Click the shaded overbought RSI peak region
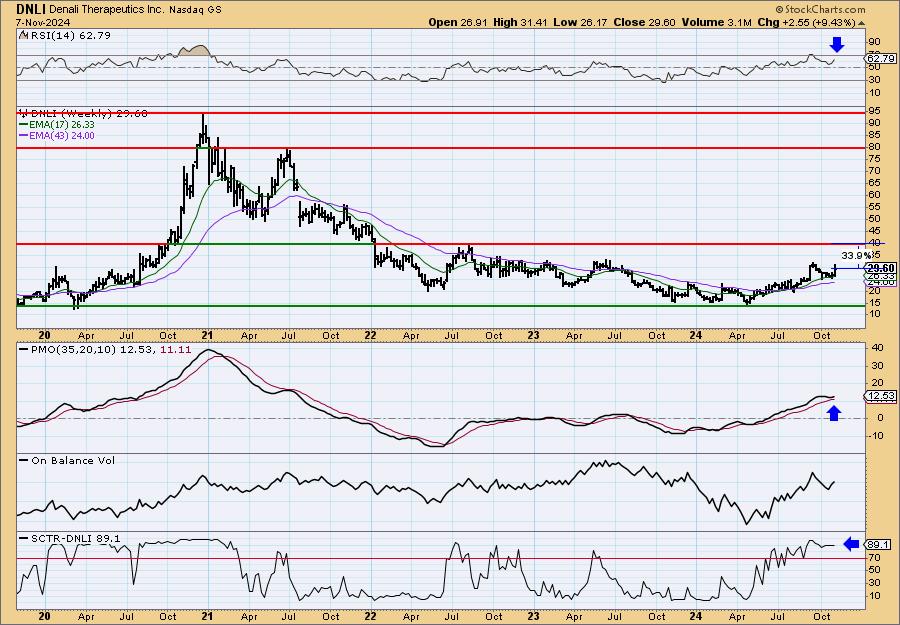Viewport: 900px width, 625px height. point(194,51)
